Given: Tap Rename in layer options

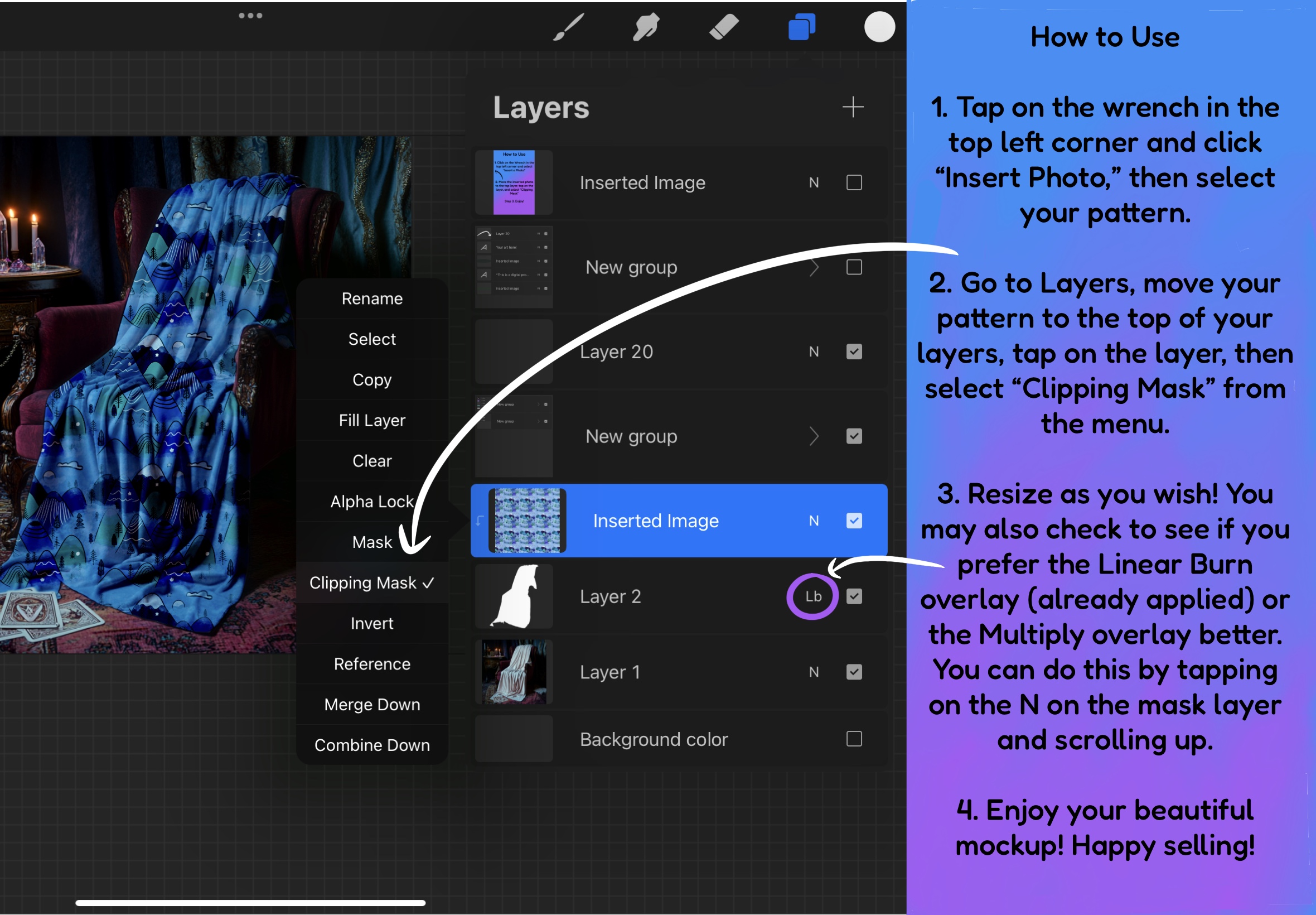Looking at the screenshot, I should click(x=372, y=298).
